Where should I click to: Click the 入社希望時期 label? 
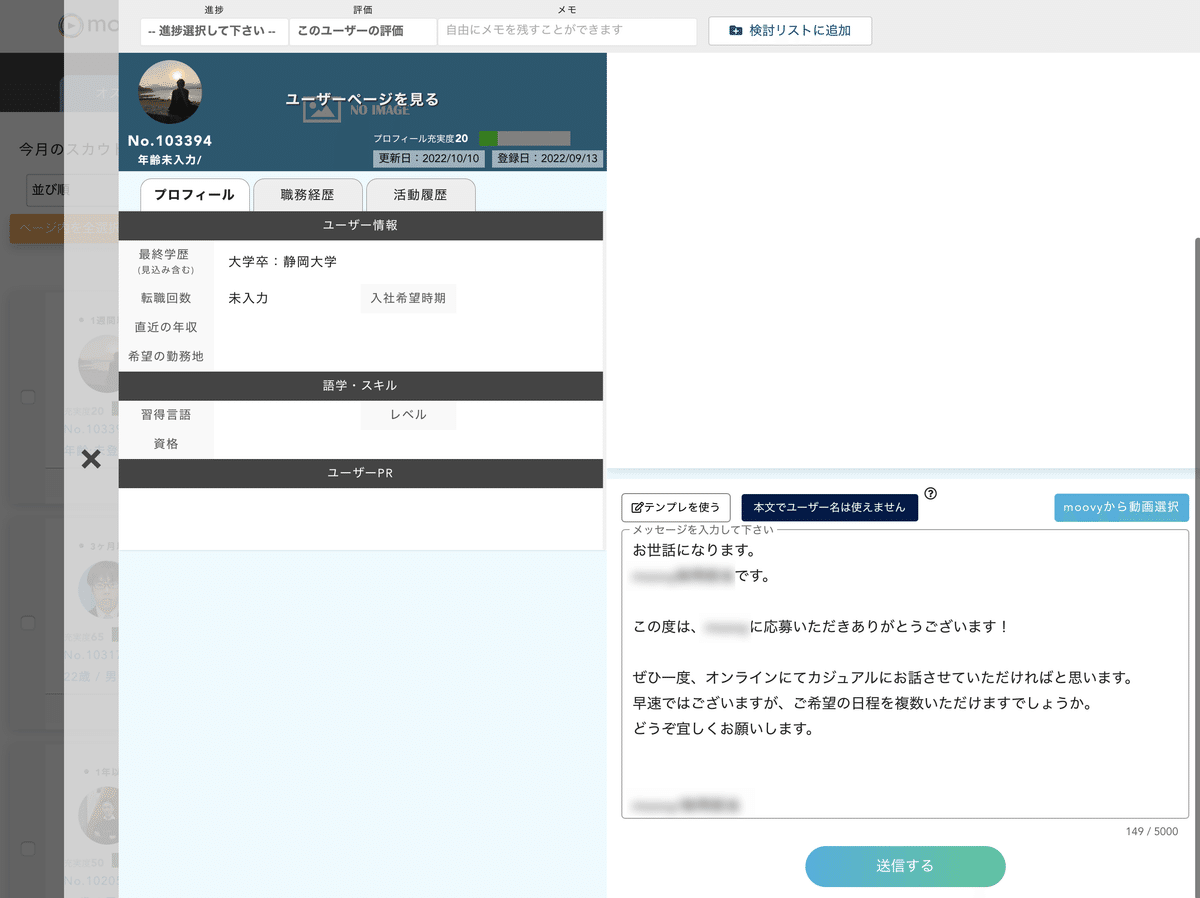click(x=408, y=298)
